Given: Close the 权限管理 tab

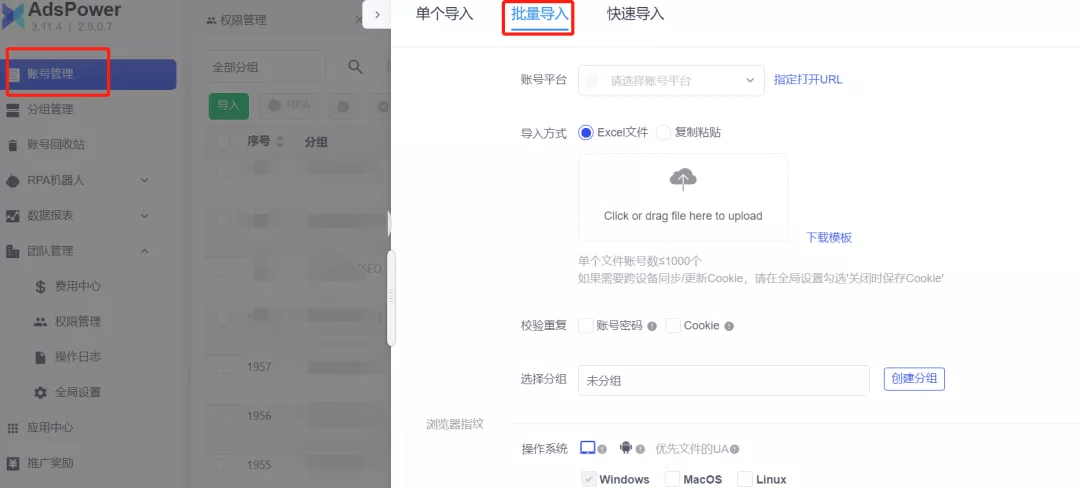Looking at the screenshot, I should [357, 21].
